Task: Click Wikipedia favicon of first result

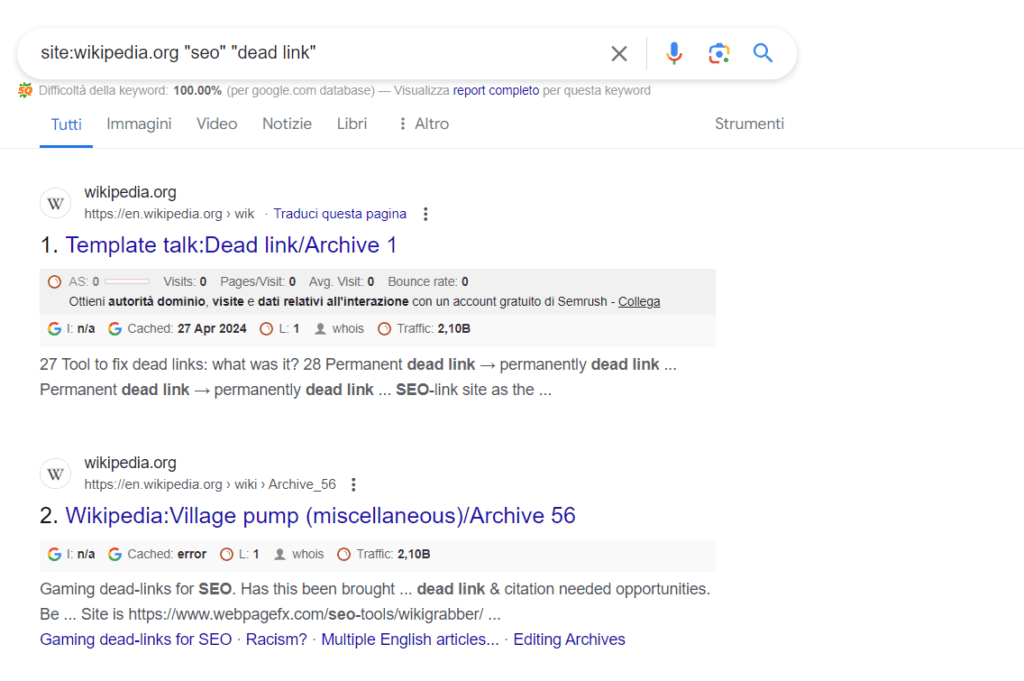Action: coord(56,204)
